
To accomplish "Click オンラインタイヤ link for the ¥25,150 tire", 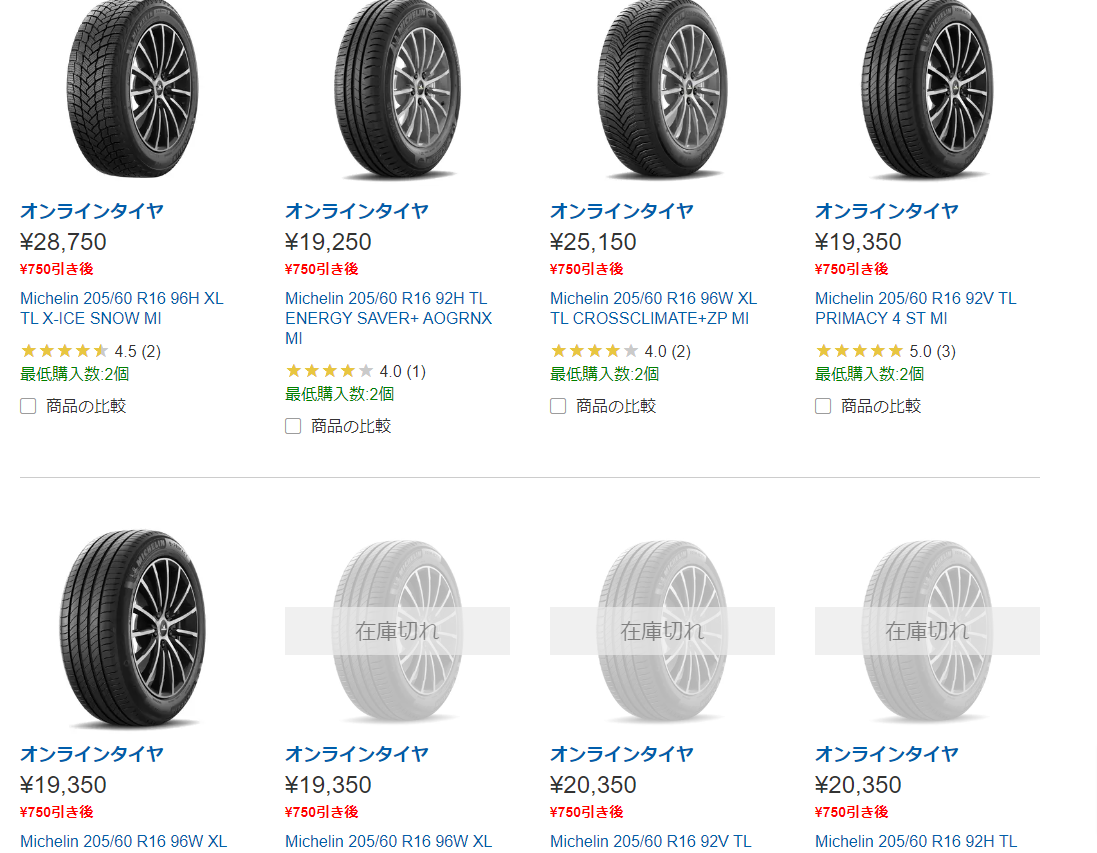I will (x=620, y=210).
